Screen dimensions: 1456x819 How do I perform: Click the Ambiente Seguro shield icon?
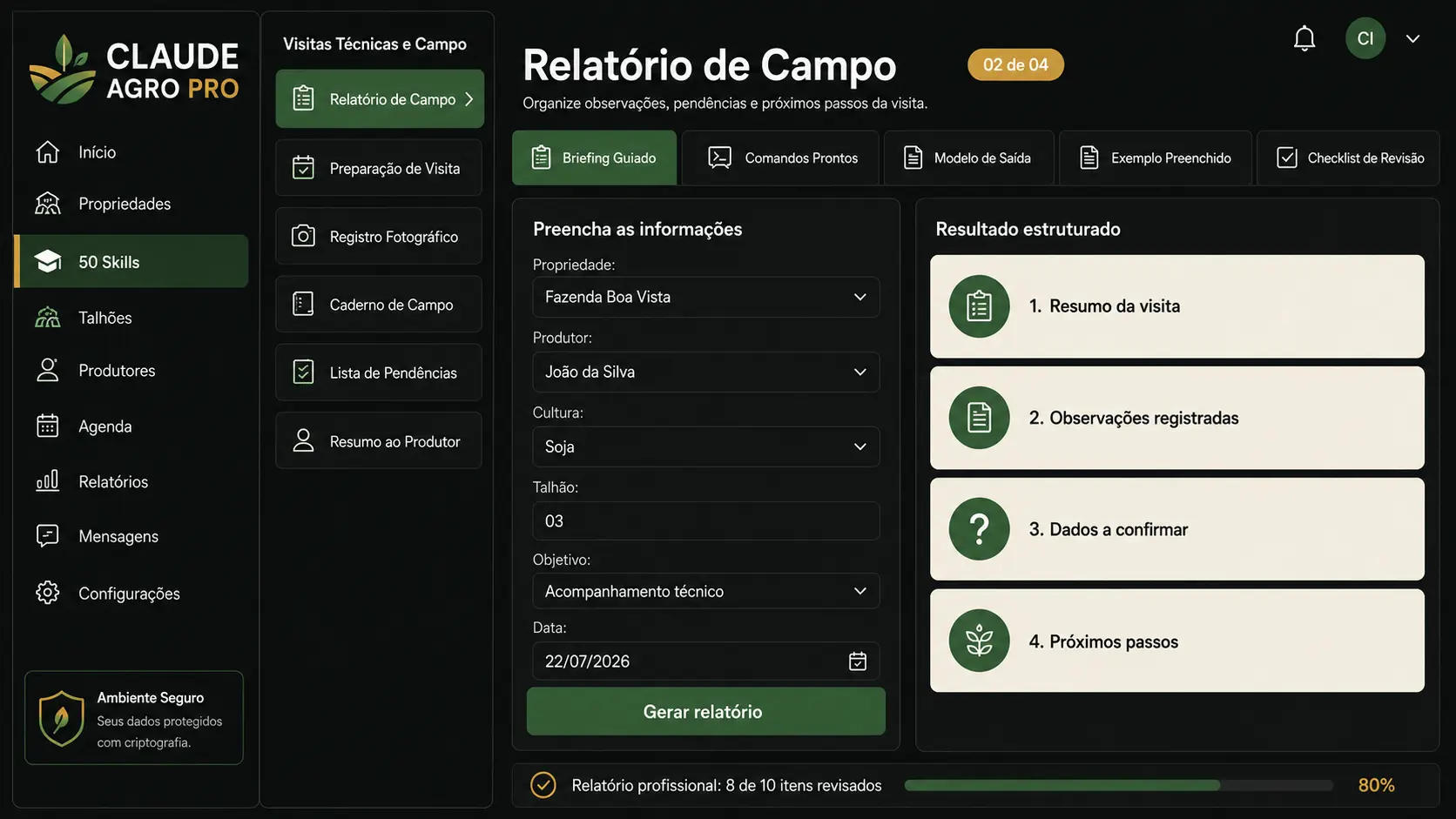point(61,719)
